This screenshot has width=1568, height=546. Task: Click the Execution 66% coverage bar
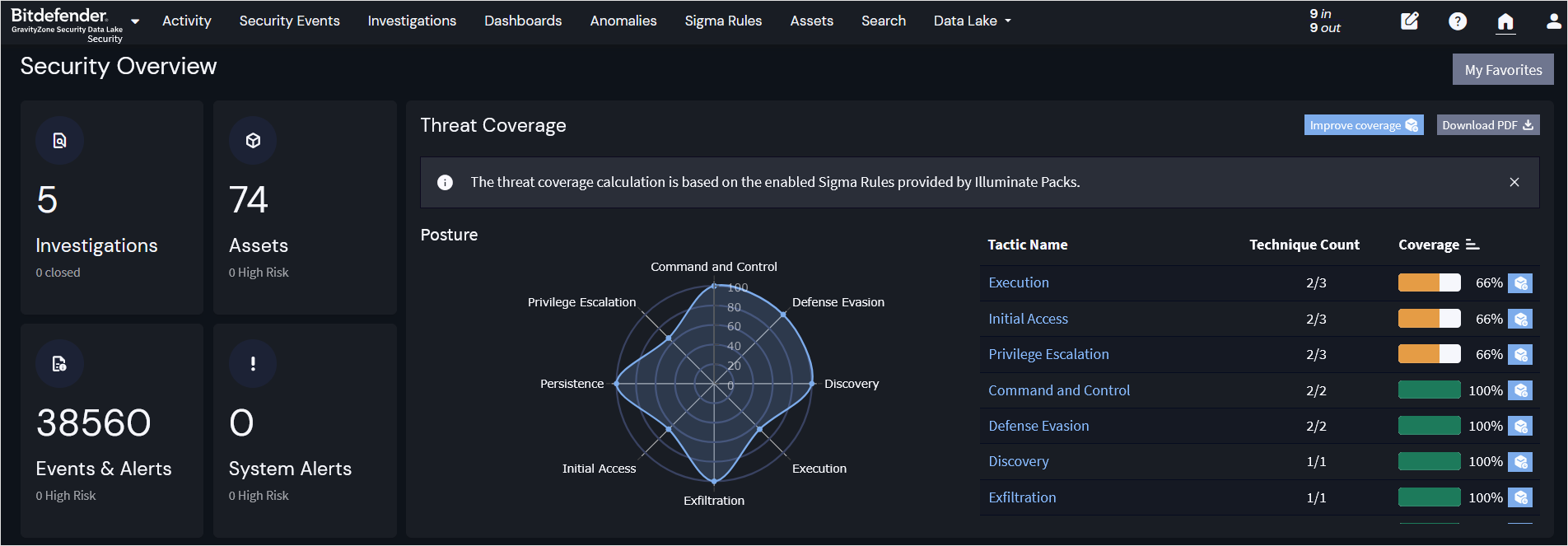click(1430, 283)
